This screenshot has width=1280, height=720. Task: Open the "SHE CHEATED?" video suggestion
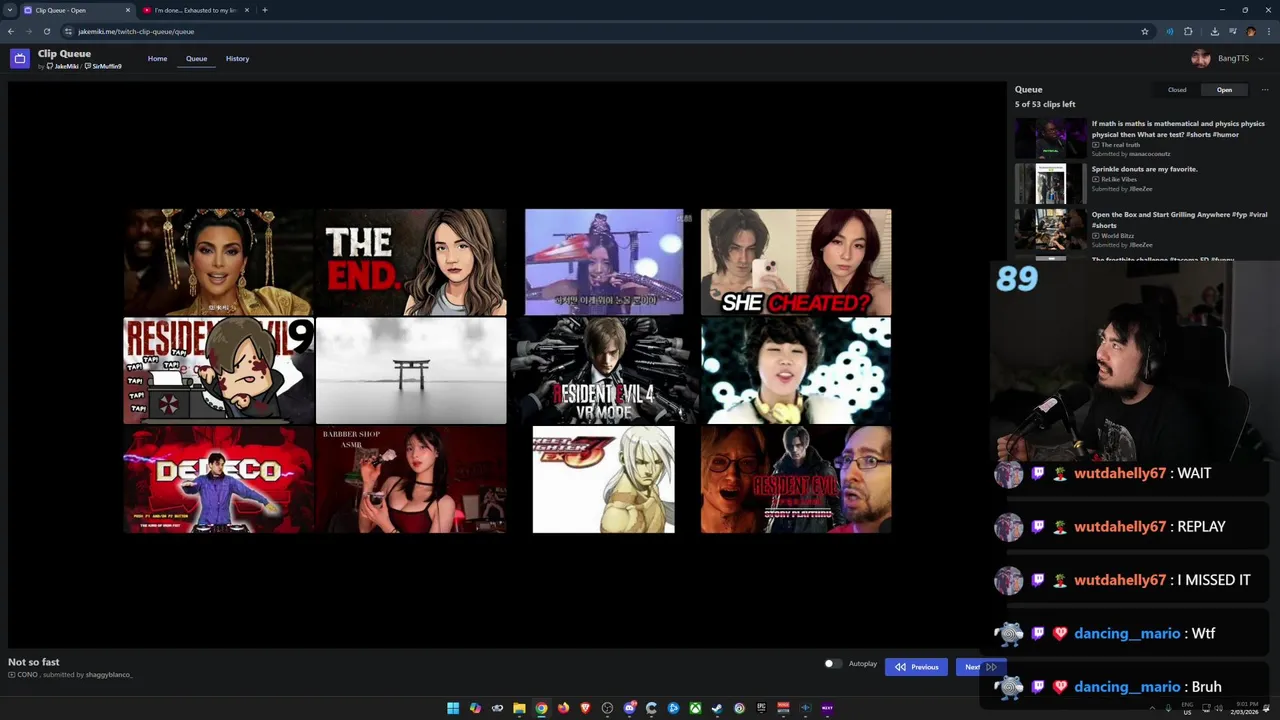[796, 262]
